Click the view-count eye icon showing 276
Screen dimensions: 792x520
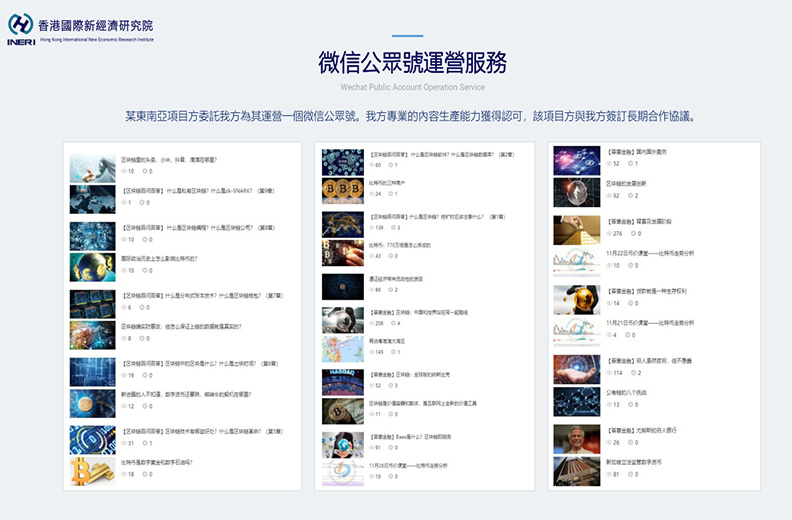(x=608, y=233)
